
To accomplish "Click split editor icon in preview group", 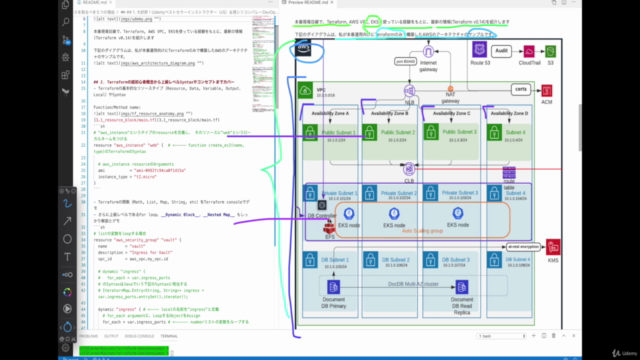I will (x=564, y=2).
